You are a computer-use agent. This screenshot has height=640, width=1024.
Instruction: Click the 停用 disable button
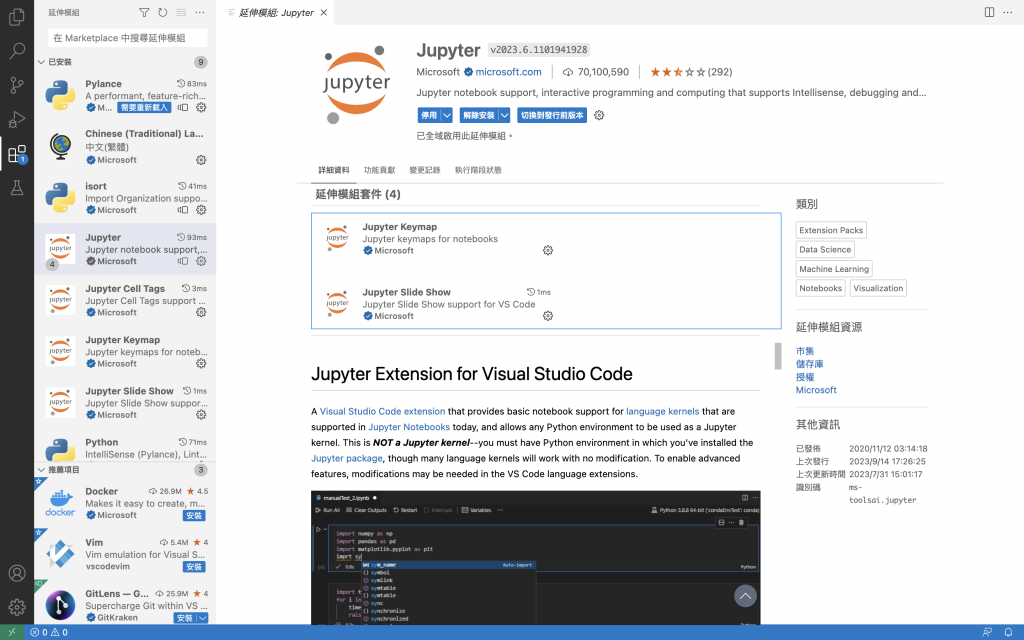coord(429,115)
